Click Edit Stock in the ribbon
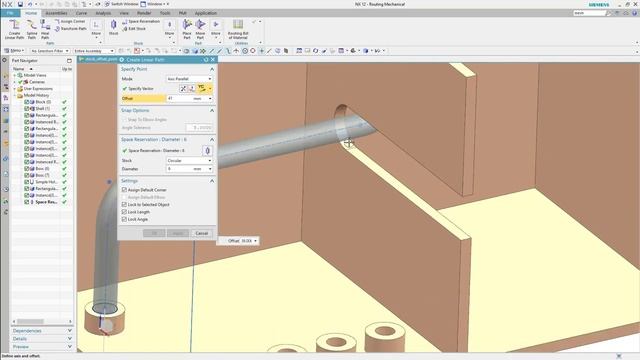 (x=134, y=29)
